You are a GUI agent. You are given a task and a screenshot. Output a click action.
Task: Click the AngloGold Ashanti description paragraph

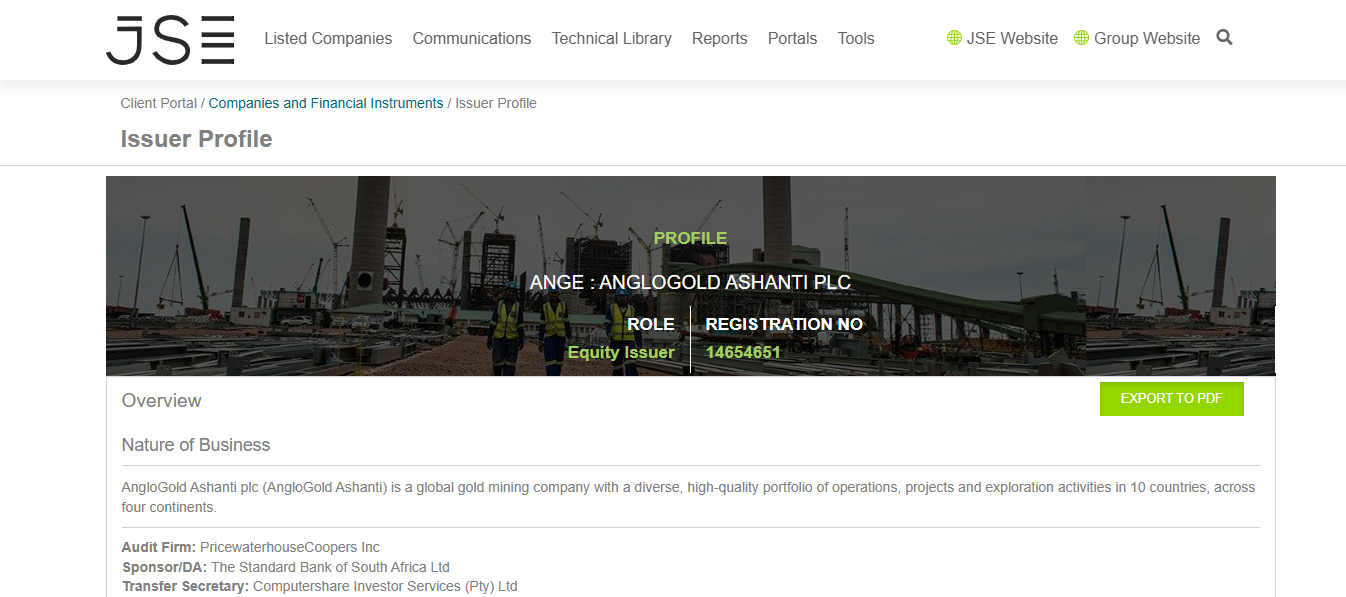click(689, 497)
